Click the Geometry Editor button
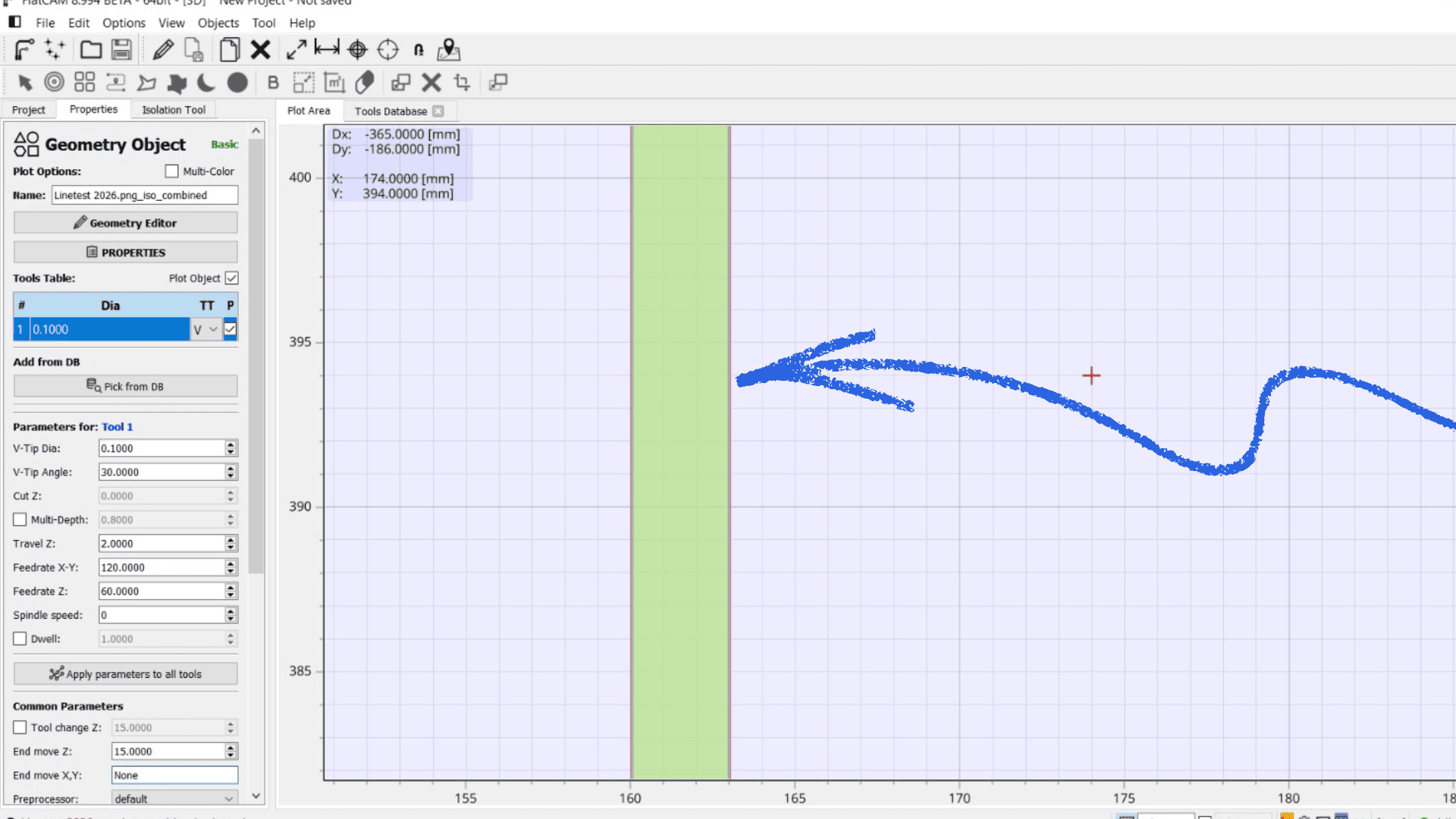The image size is (1456, 819). (125, 223)
